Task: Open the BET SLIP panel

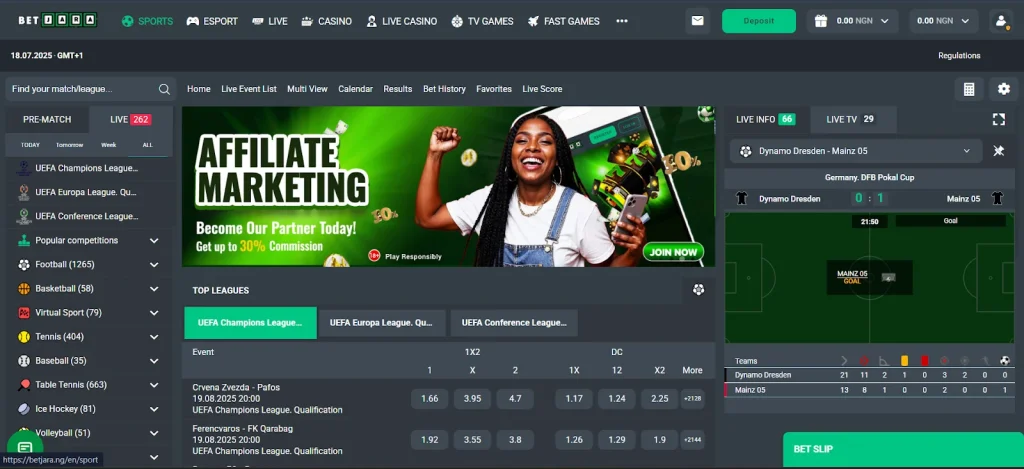Action: pos(903,449)
